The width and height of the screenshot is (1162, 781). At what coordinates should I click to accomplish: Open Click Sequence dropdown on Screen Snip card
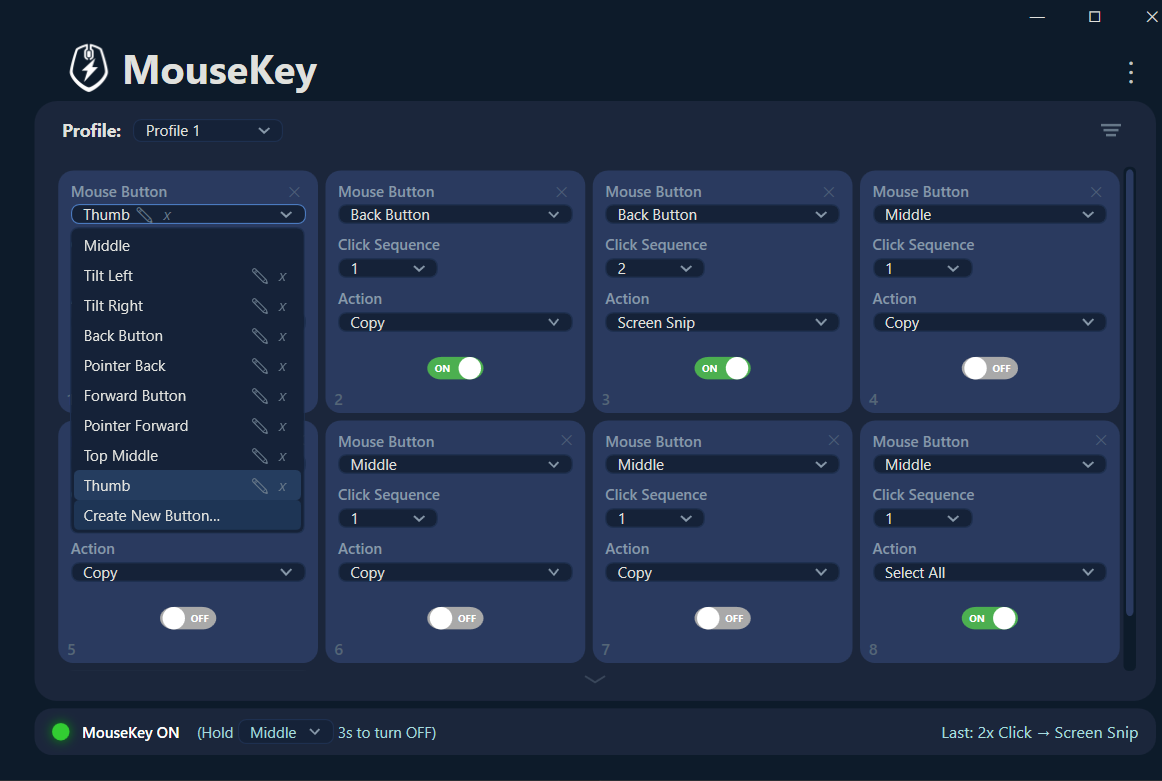[655, 268]
